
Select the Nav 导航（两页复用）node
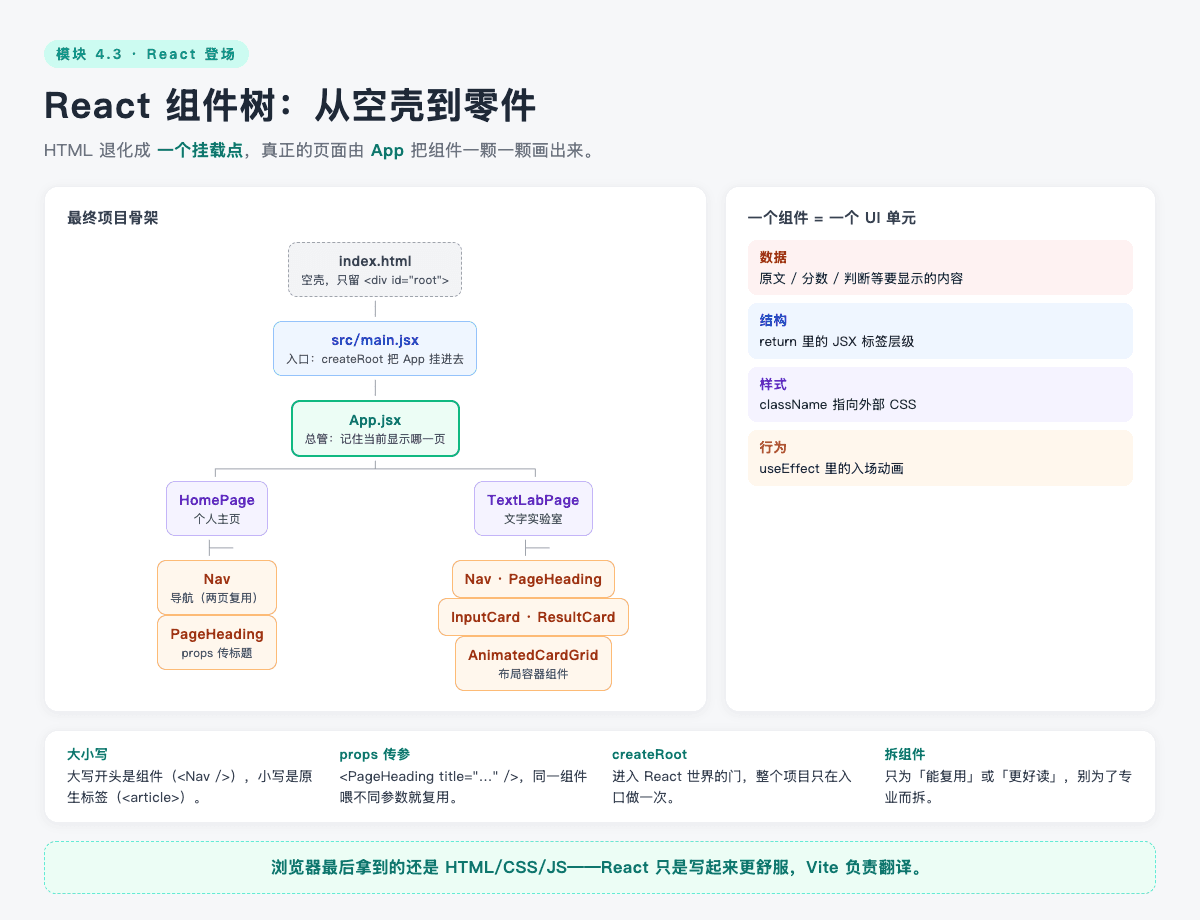(217, 587)
